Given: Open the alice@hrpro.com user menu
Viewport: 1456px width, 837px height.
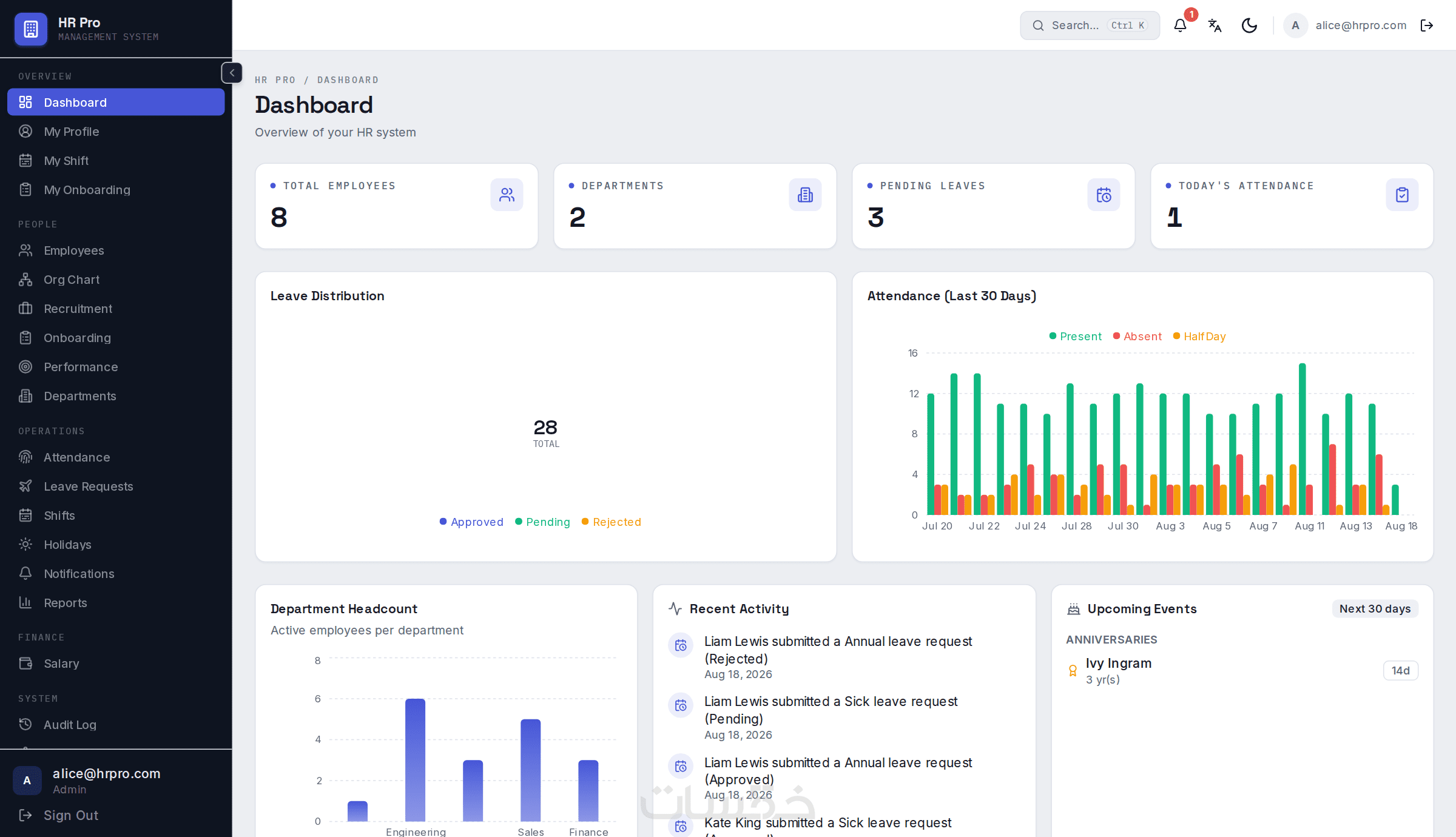Looking at the screenshot, I should tap(1345, 25).
